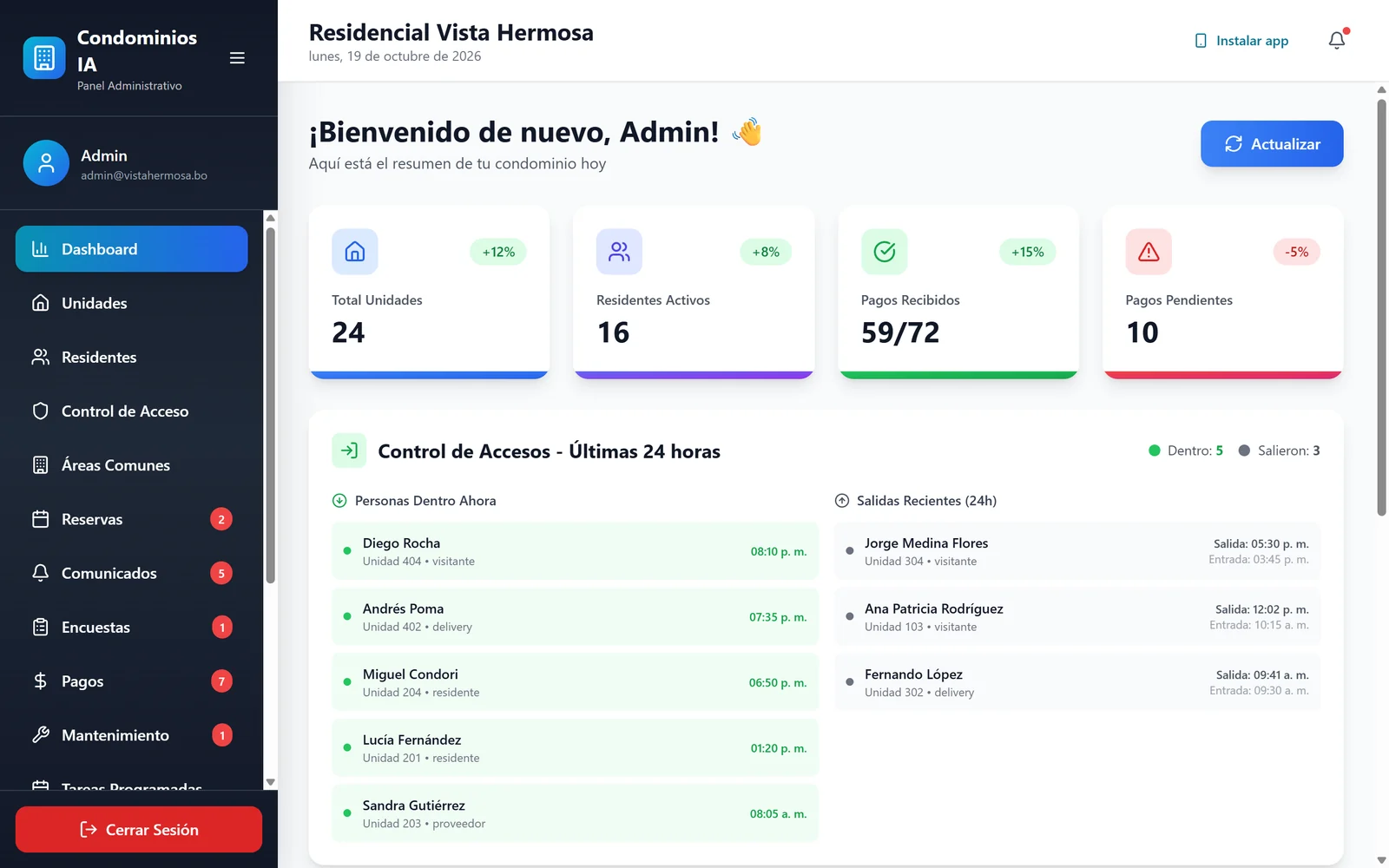Select Lucía Fernández entry row
Viewport: 1389px width, 868px height.
(575, 748)
